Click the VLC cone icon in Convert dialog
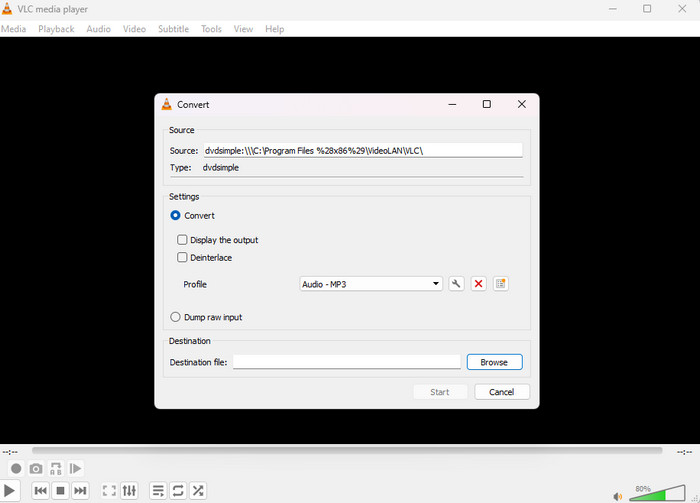 pyautogui.click(x=167, y=104)
